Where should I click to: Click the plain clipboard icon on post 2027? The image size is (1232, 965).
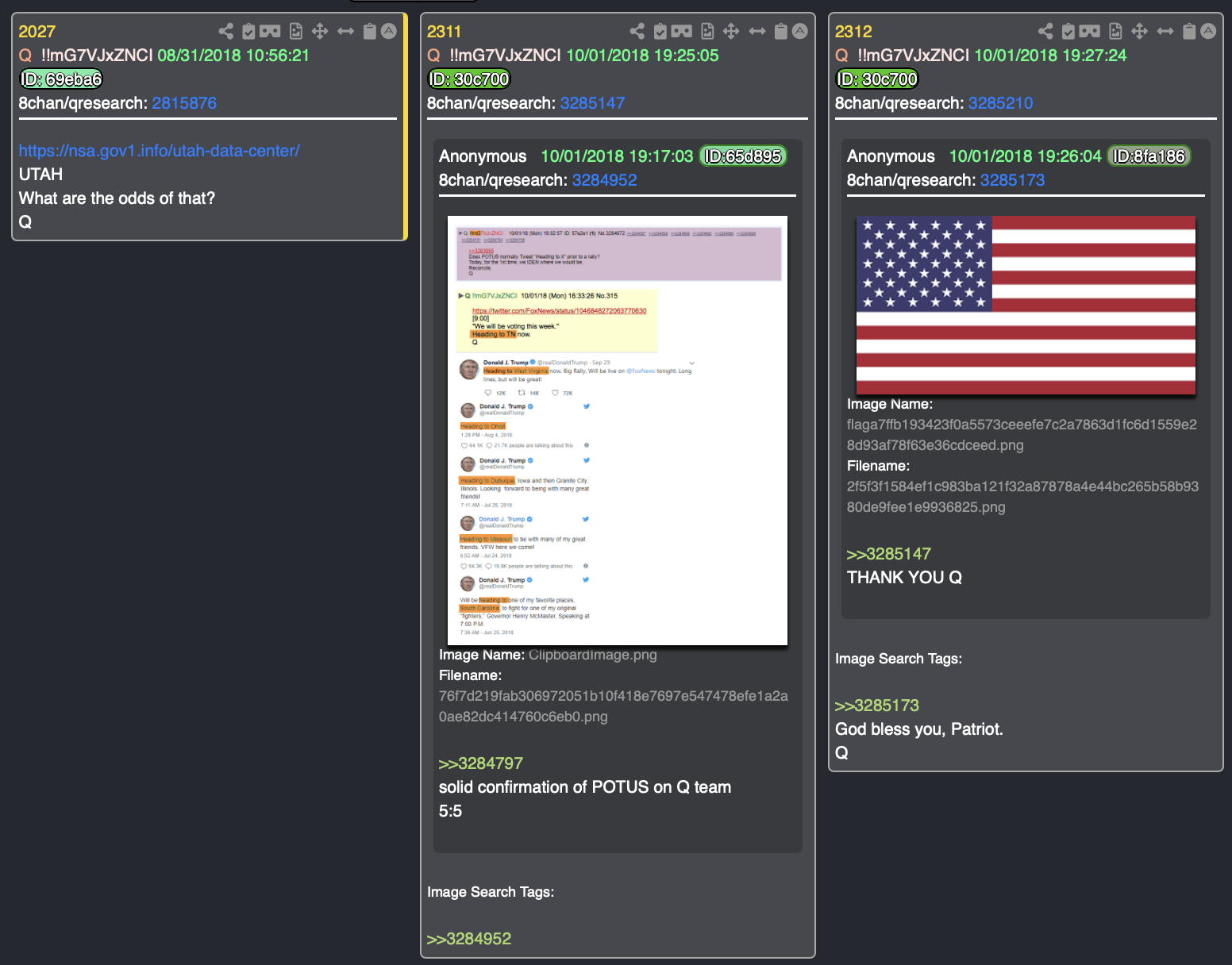coord(369,31)
